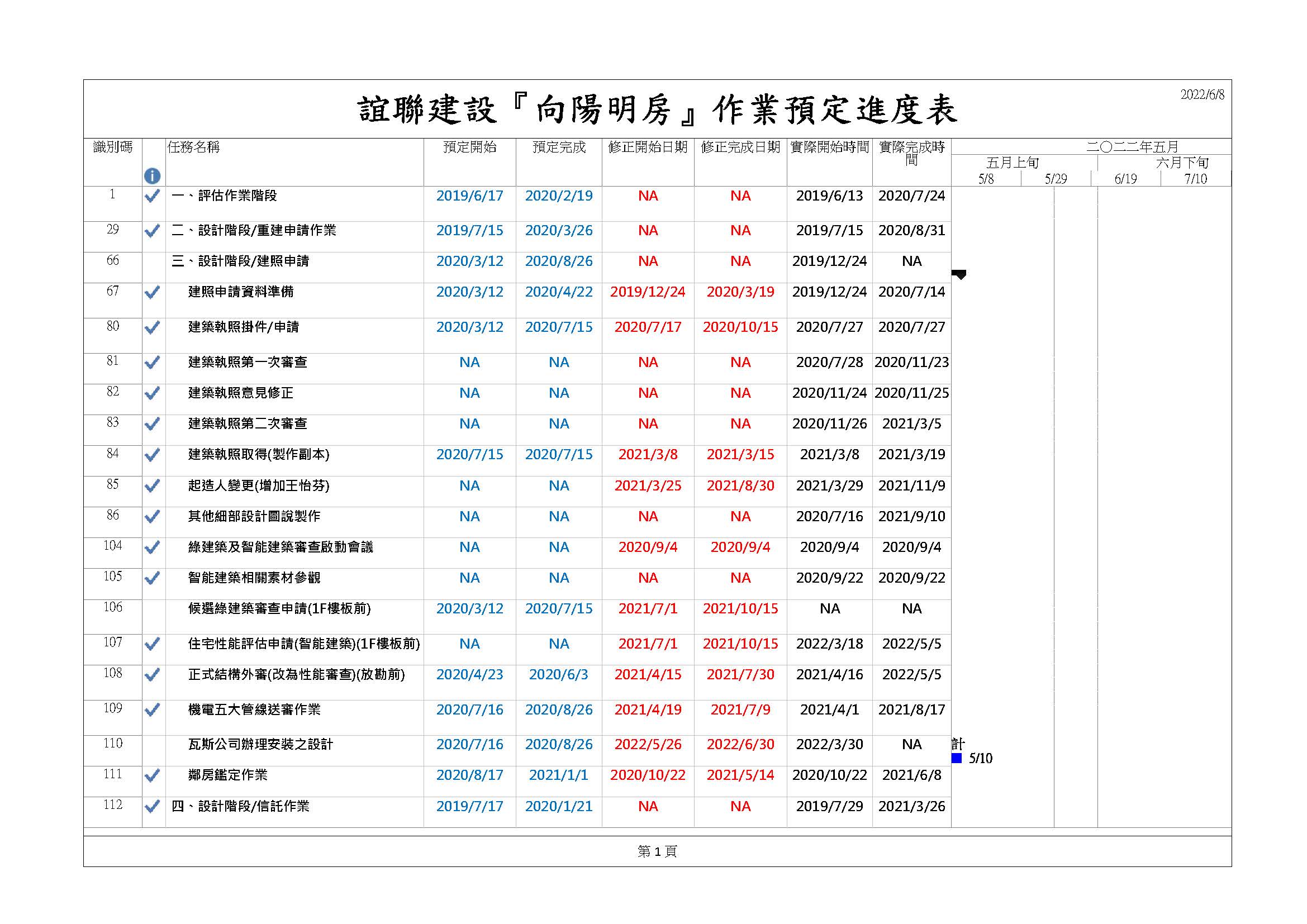Click the info indicator icon in the column header

coord(152,175)
